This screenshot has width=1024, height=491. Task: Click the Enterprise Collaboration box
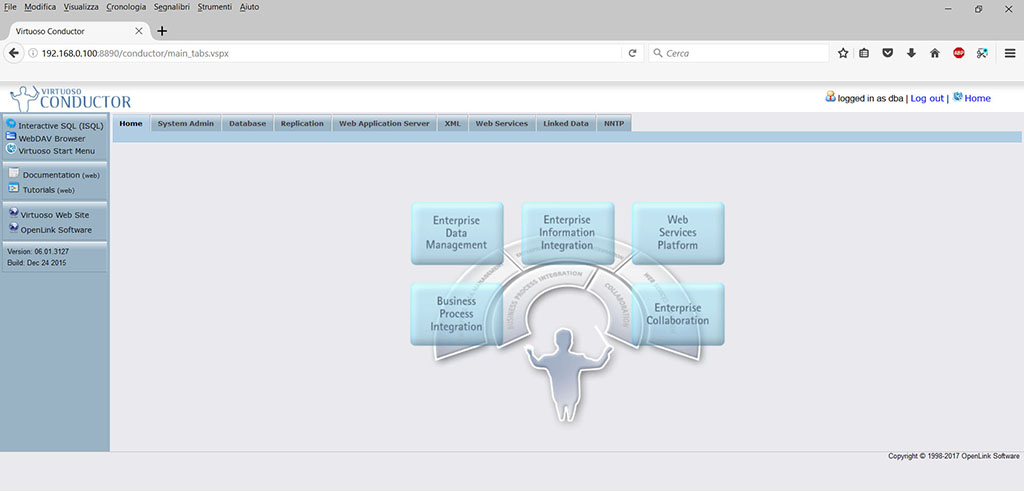[678, 314]
